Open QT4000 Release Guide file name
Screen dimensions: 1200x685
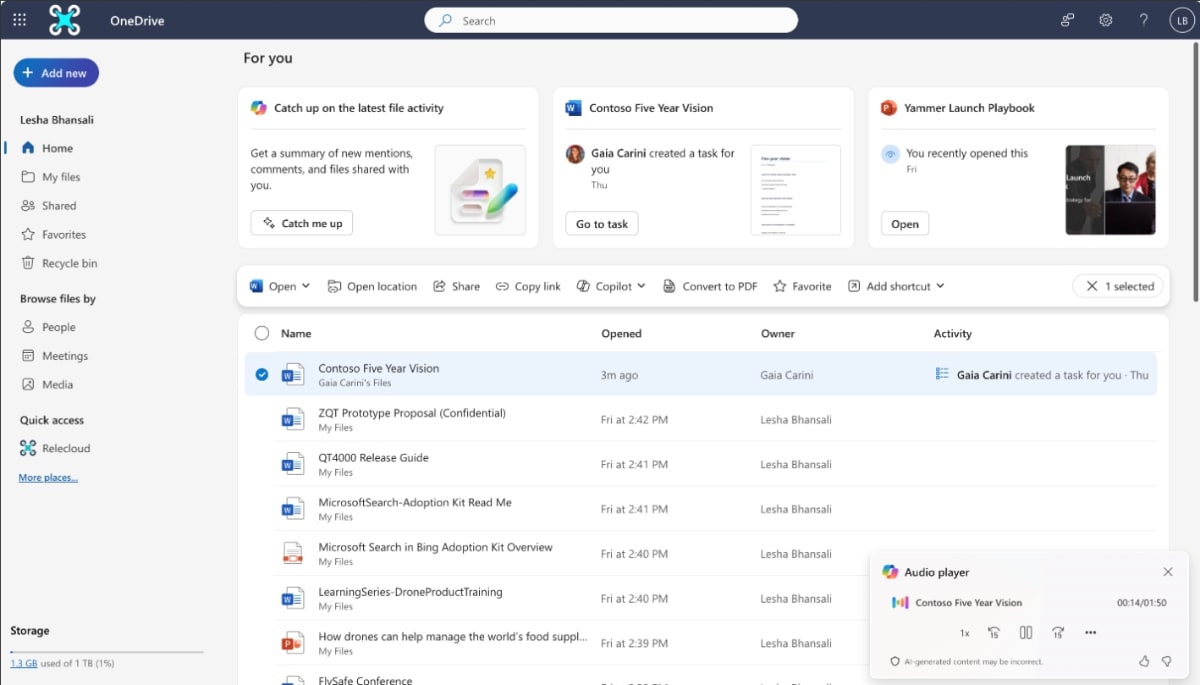coord(373,458)
